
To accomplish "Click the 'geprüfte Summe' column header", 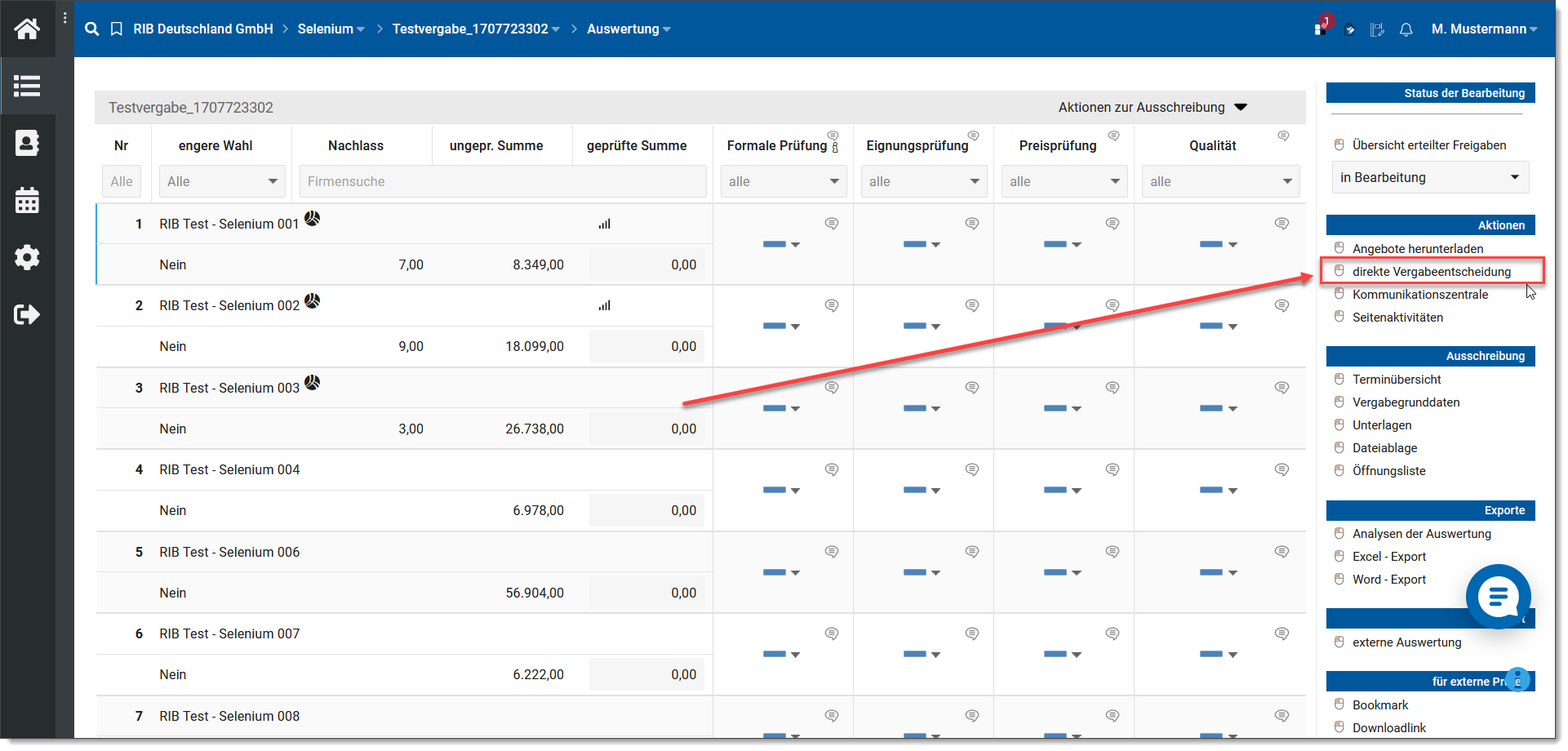I will tap(637, 145).
